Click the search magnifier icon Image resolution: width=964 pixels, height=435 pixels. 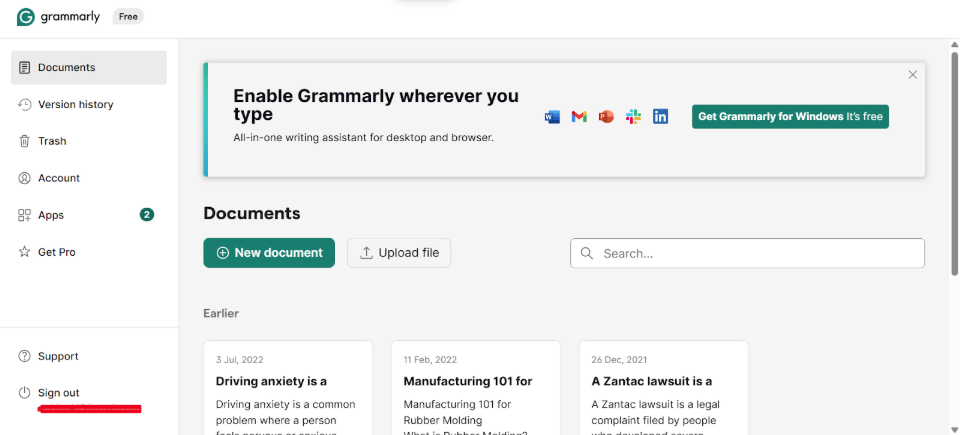click(587, 253)
